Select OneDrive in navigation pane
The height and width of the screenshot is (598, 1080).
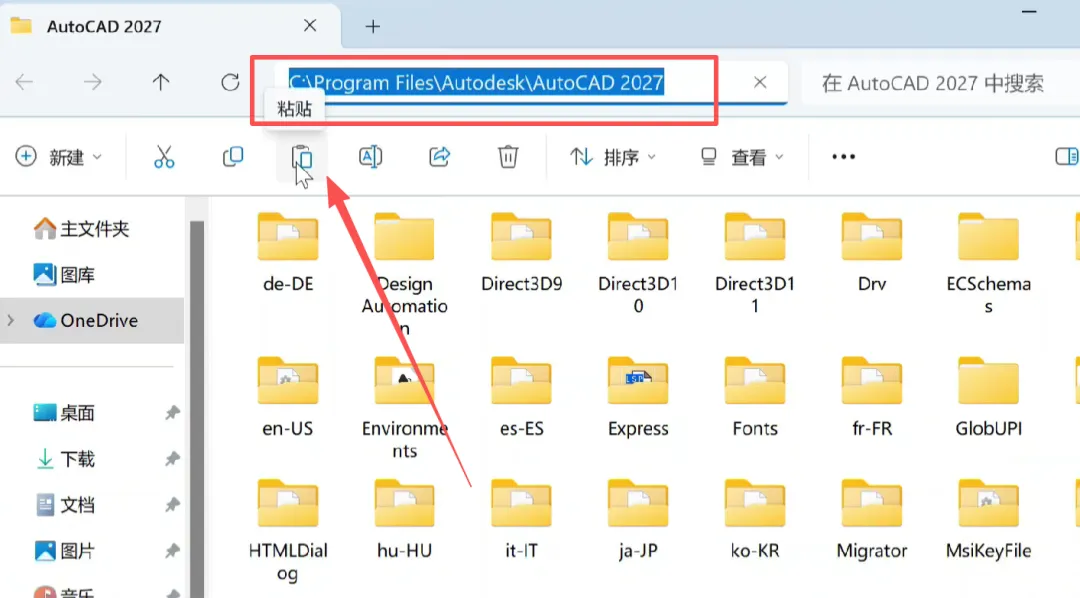[x=92, y=320]
